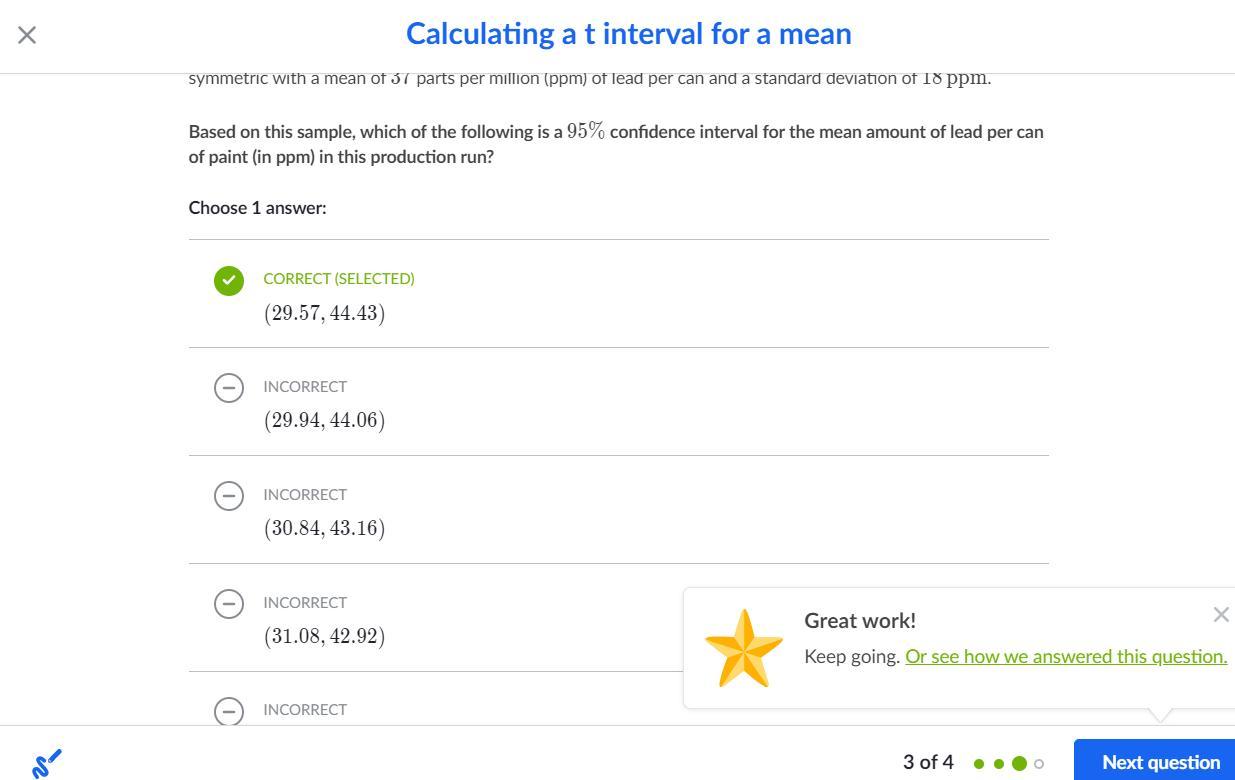Viewport: 1235px width, 780px height.
Task: Click the second green progress dot
Action: click(998, 764)
